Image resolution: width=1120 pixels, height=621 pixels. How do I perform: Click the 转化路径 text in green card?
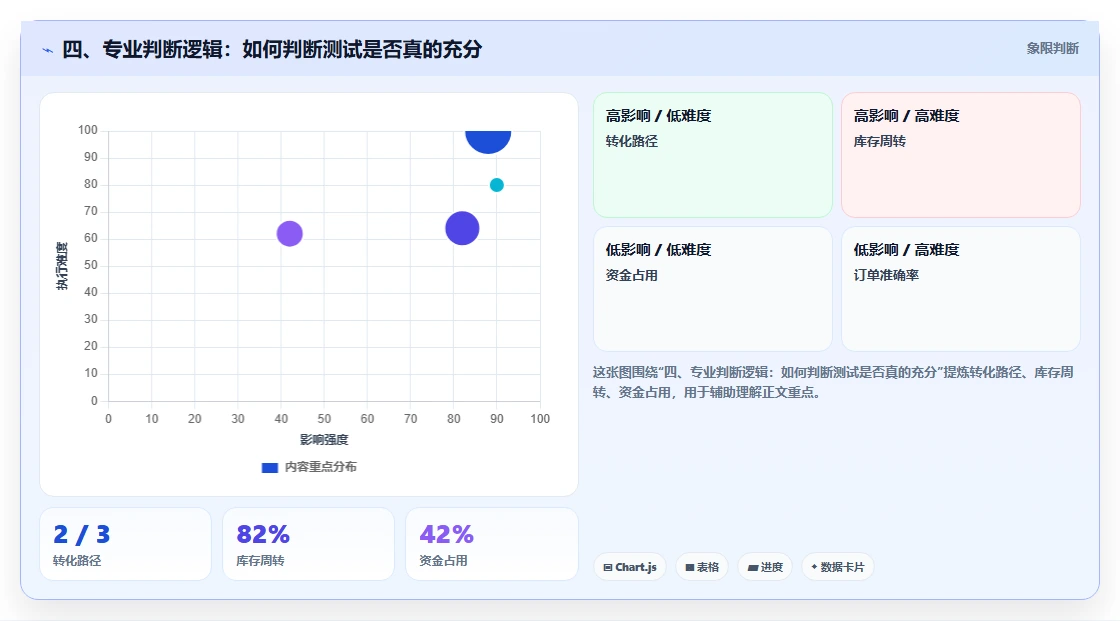point(631,141)
